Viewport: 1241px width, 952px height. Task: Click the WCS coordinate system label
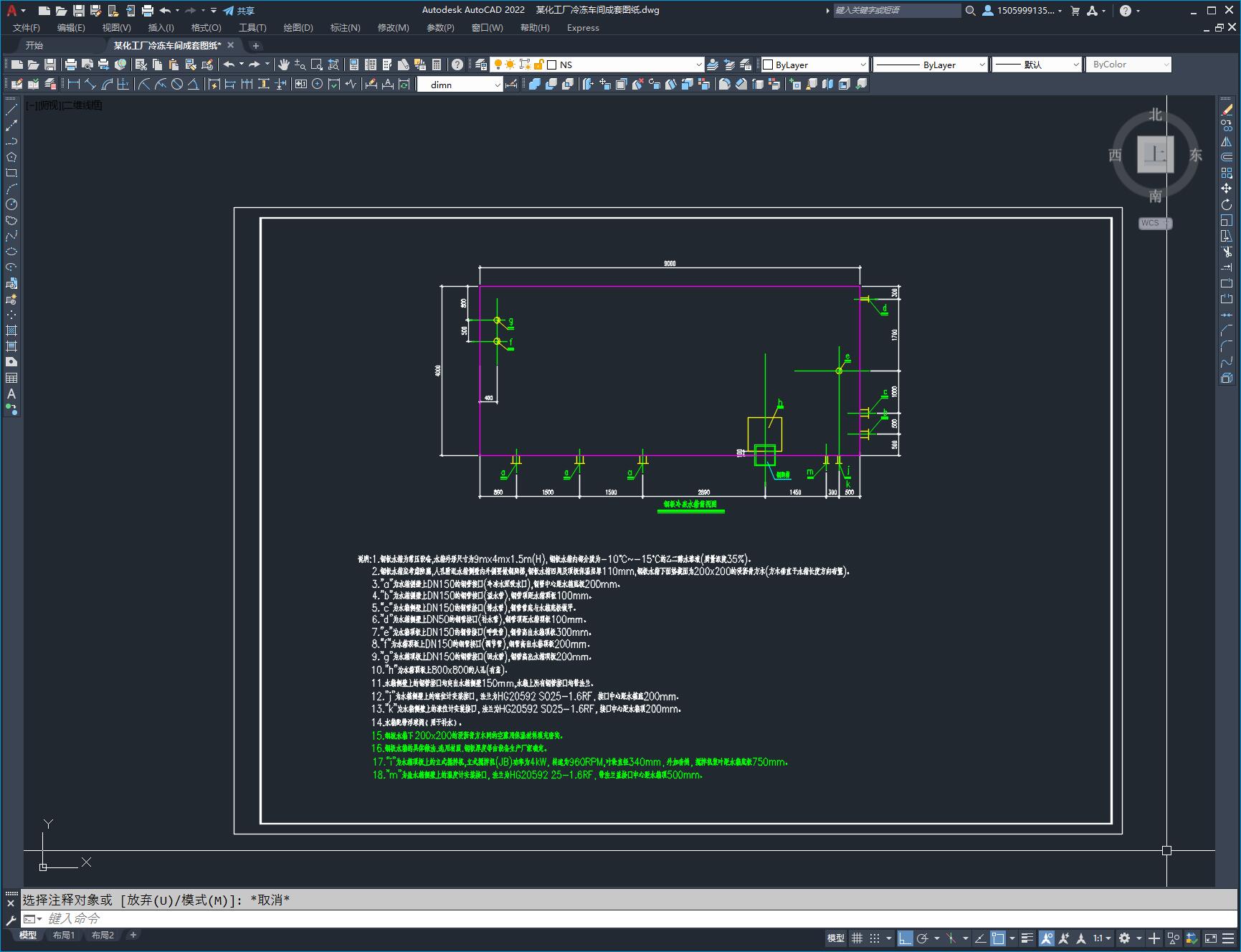pyautogui.click(x=1154, y=223)
